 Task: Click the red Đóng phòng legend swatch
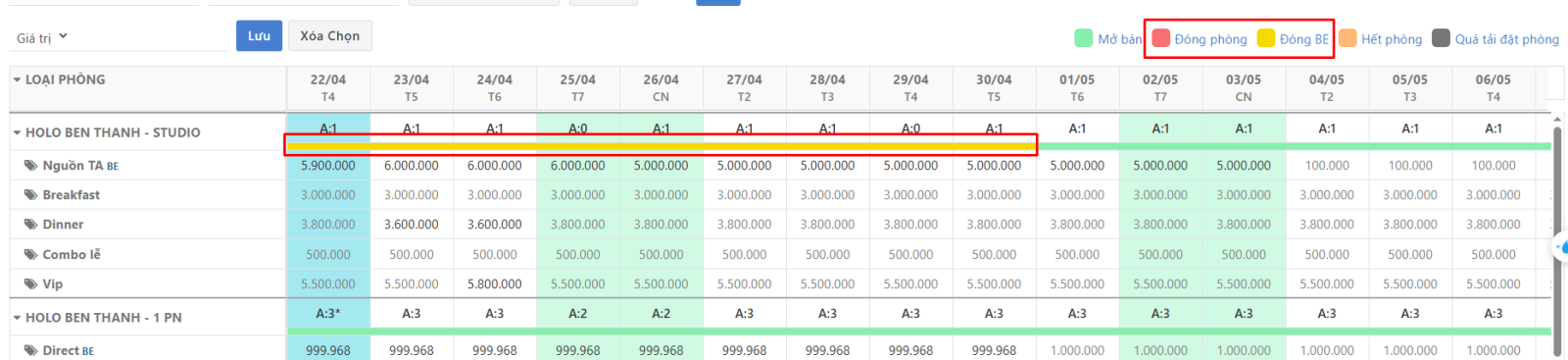point(1160,38)
